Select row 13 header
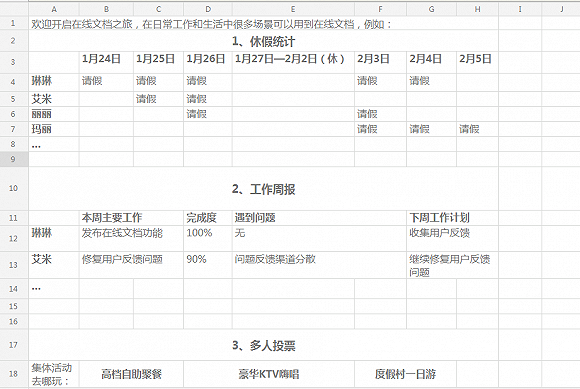Image resolution: width=580 pixels, height=389 pixels. [x=14, y=265]
